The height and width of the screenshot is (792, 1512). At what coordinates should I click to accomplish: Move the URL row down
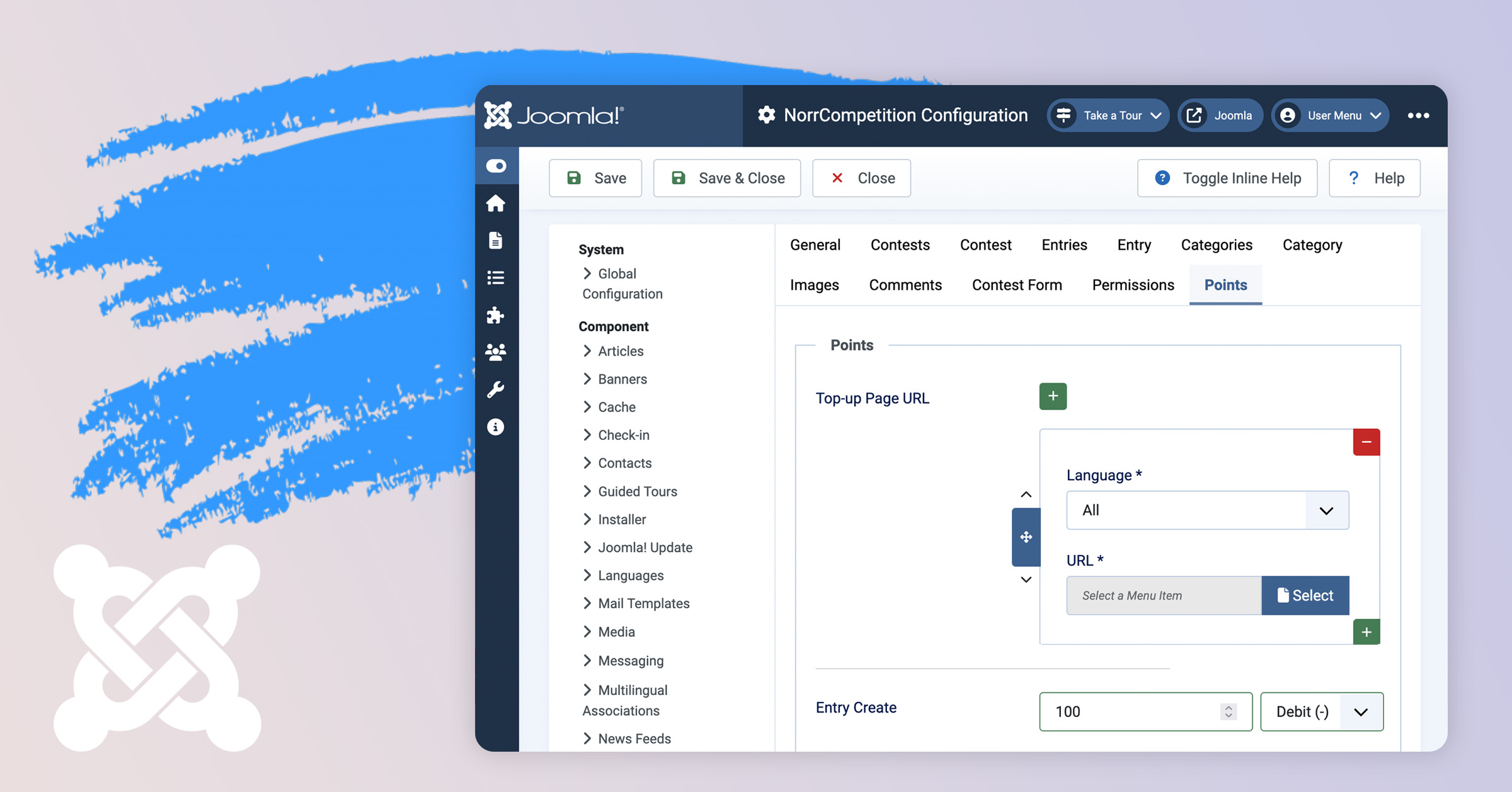pyautogui.click(x=1026, y=580)
